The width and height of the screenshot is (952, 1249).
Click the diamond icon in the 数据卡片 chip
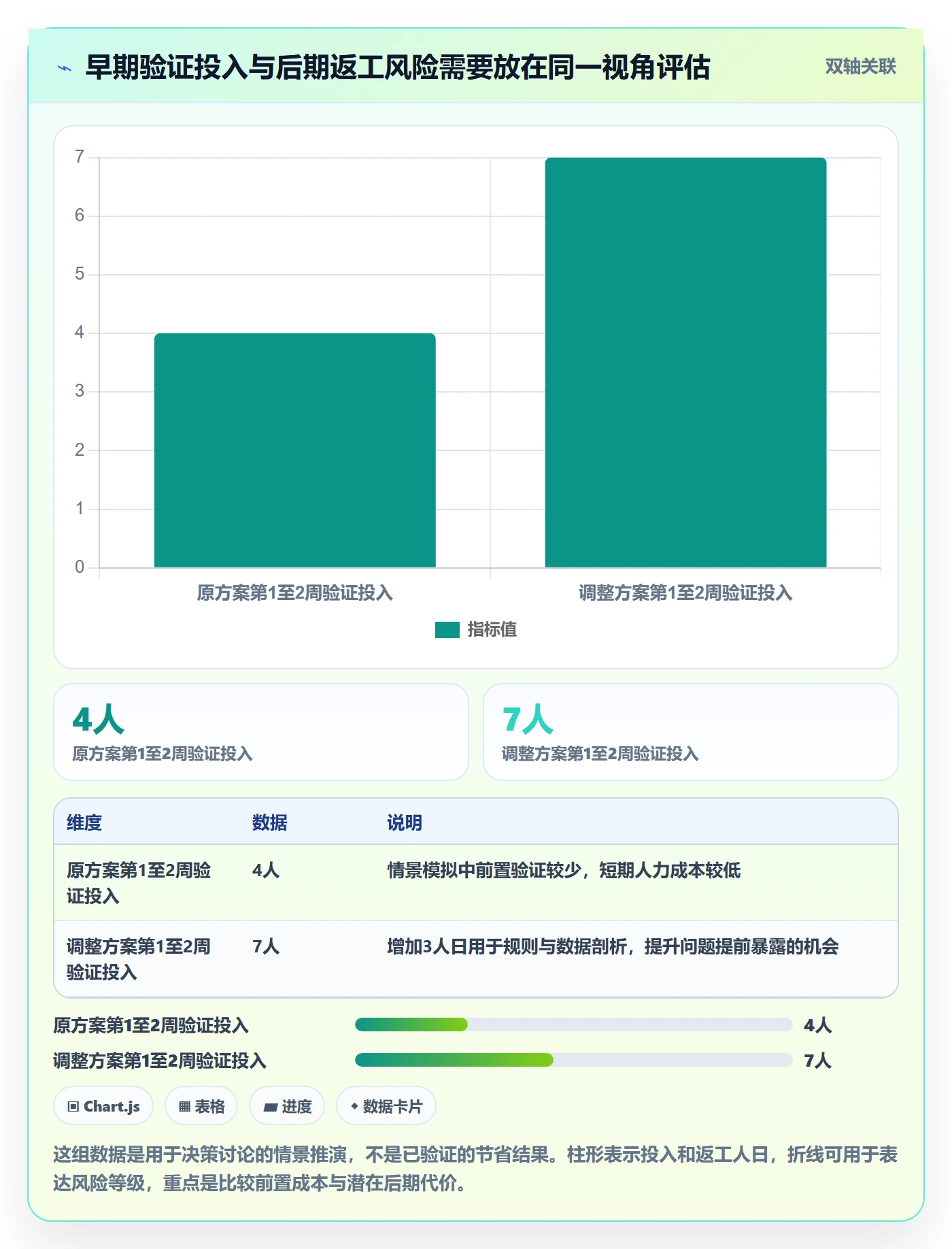coord(354,1106)
